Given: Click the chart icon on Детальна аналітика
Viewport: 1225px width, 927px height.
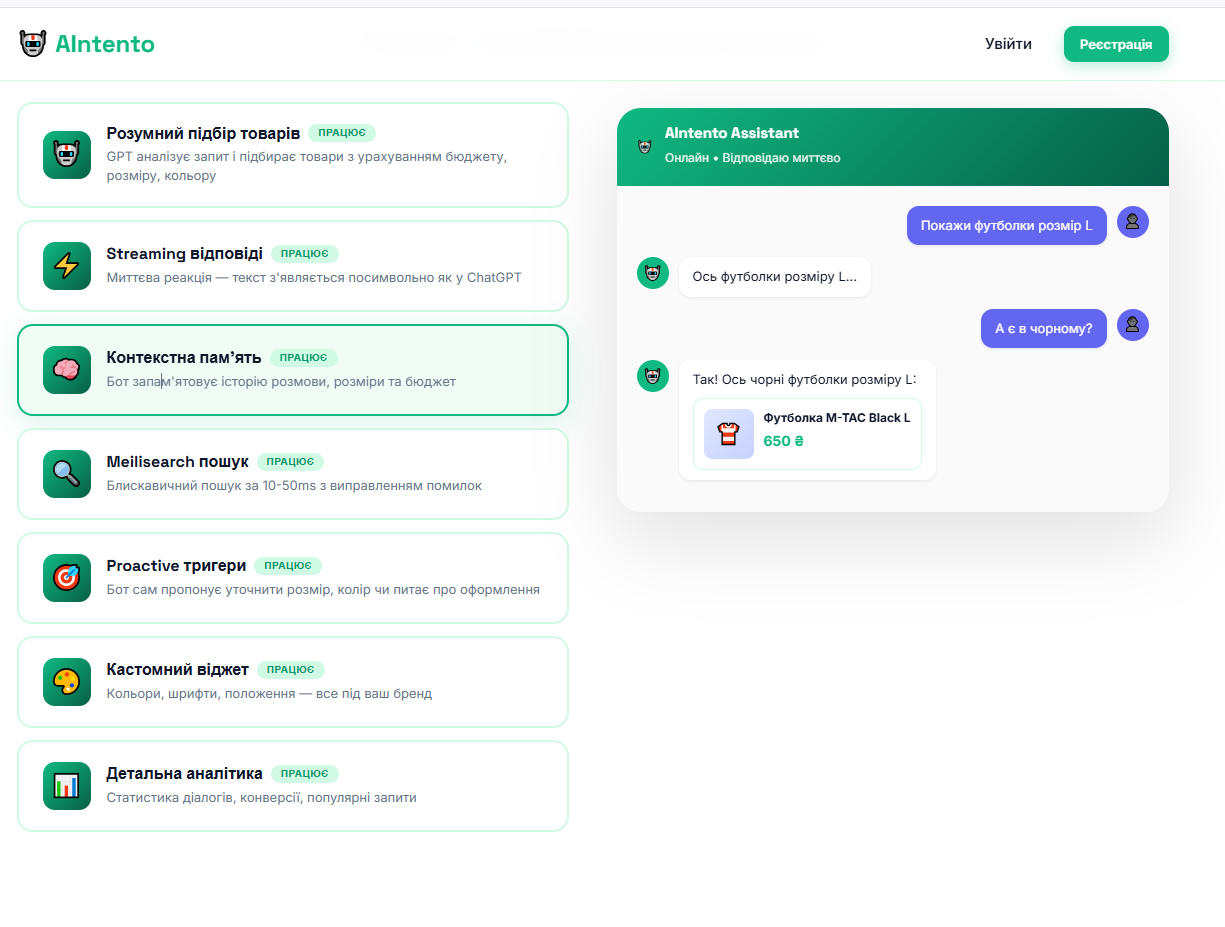Looking at the screenshot, I should coord(66,786).
